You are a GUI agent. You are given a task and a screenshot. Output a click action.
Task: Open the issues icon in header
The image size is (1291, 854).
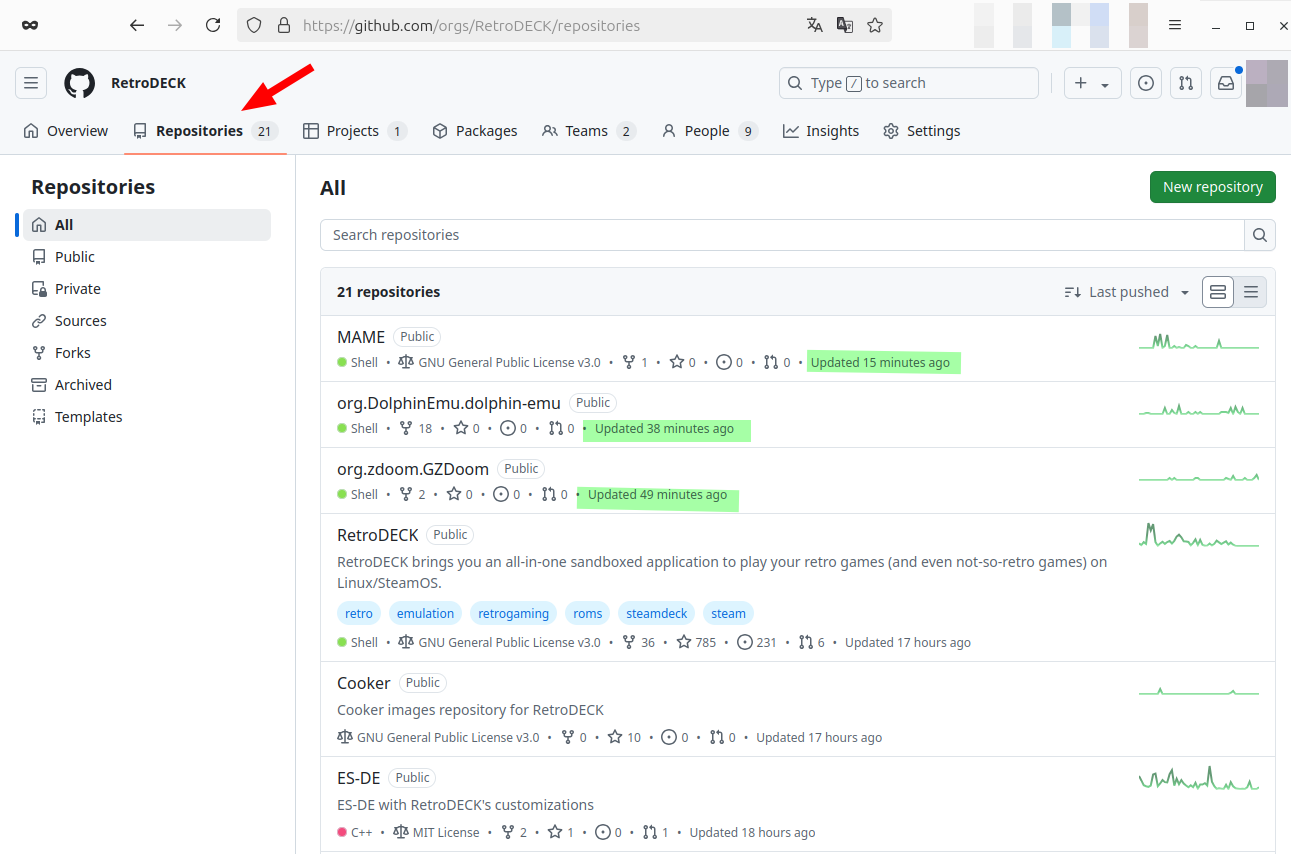tap(1146, 83)
